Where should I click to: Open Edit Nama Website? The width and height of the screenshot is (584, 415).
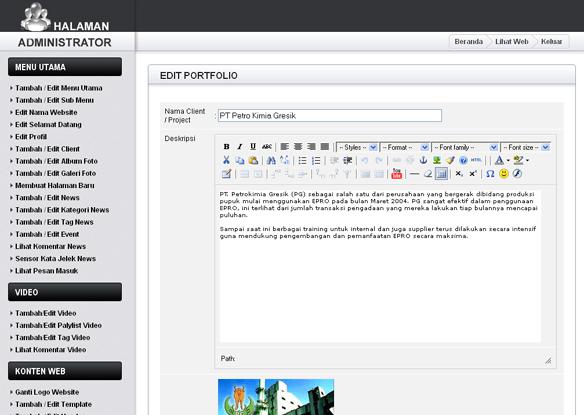point(46,113)
